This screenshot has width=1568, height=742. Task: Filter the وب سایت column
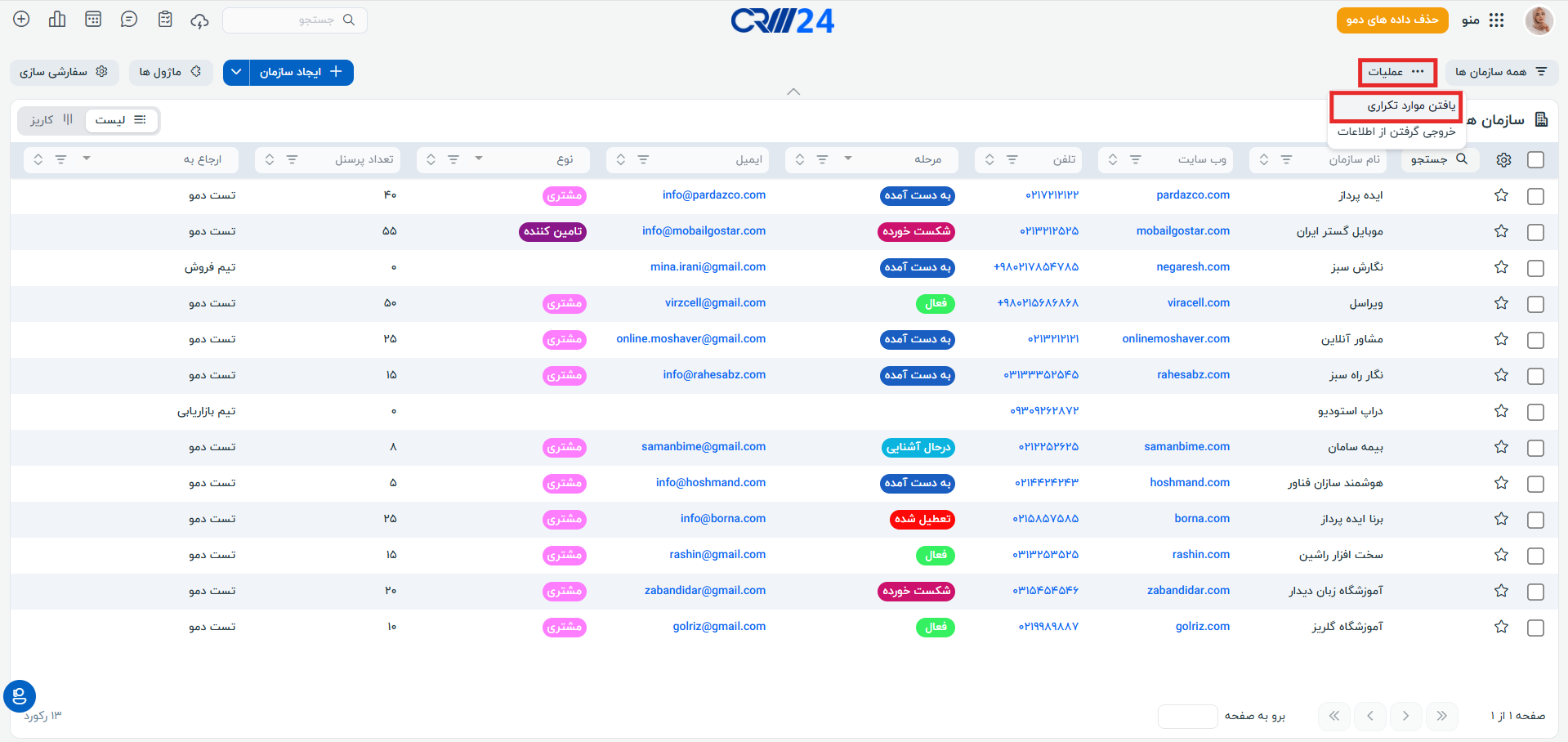[1135, 160]
